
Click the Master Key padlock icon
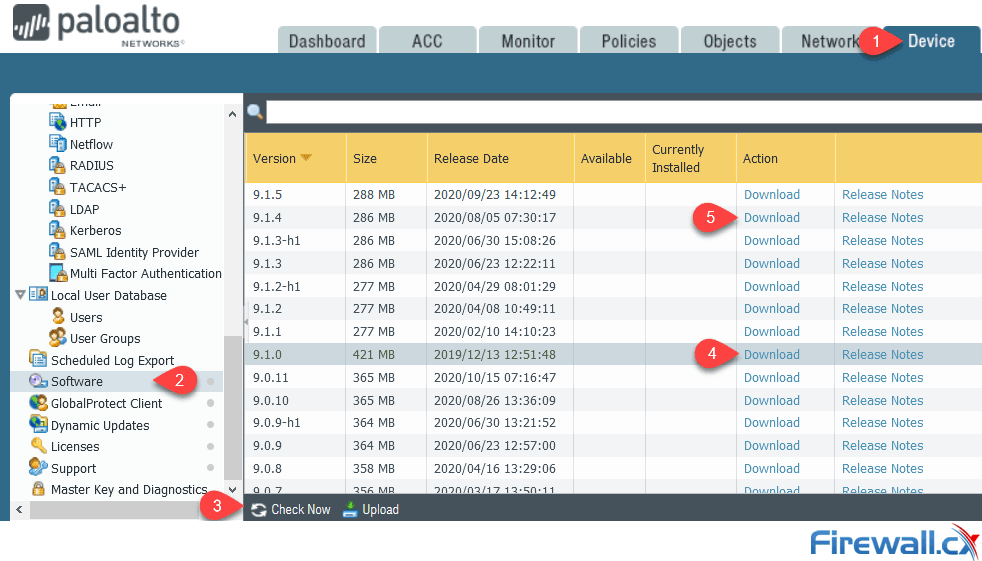click(x=38, y=489)
